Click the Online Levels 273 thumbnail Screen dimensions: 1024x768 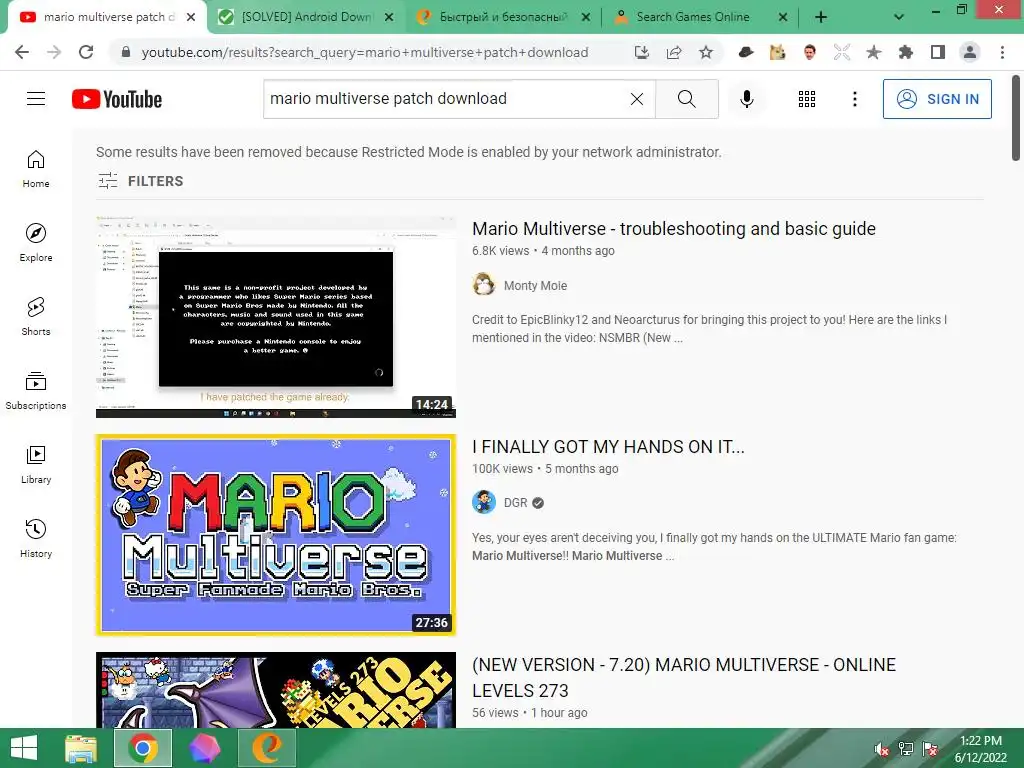(276, 690)
